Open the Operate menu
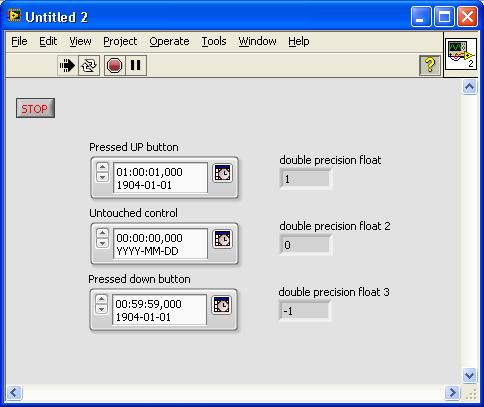Screen dimensions: 484x407 point(169,41)
